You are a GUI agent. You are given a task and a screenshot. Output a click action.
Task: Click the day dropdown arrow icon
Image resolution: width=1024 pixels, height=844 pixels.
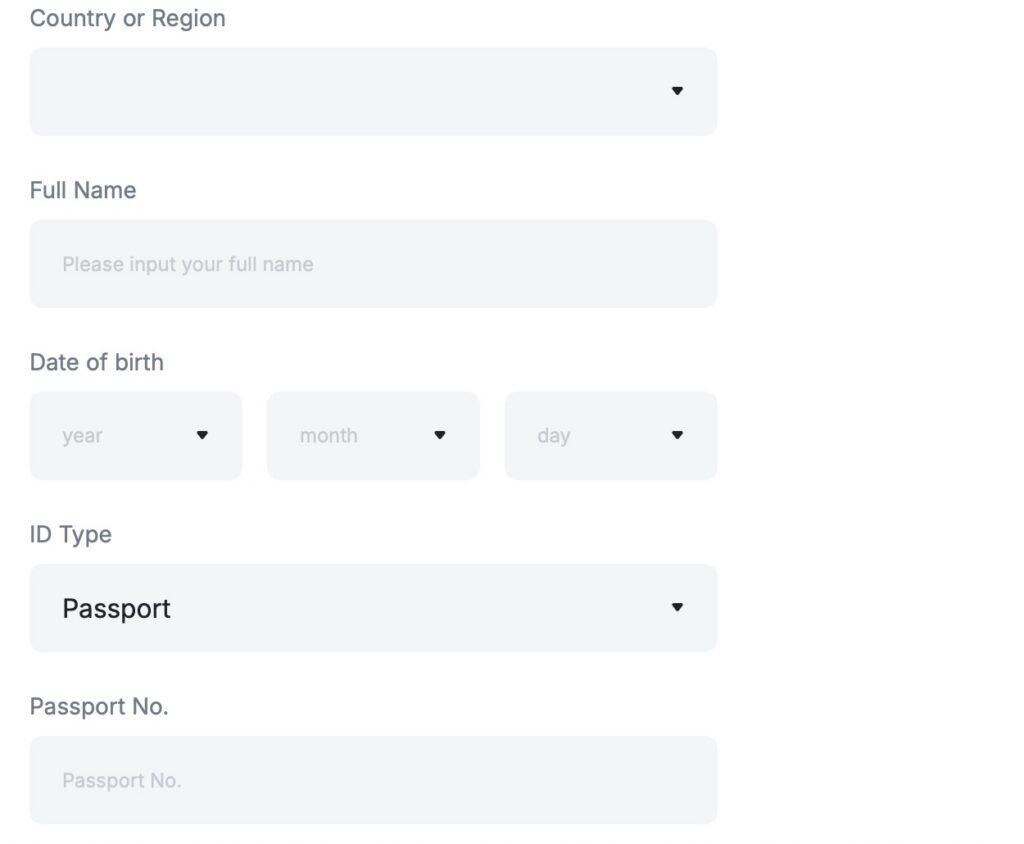(x=677, y=435)
